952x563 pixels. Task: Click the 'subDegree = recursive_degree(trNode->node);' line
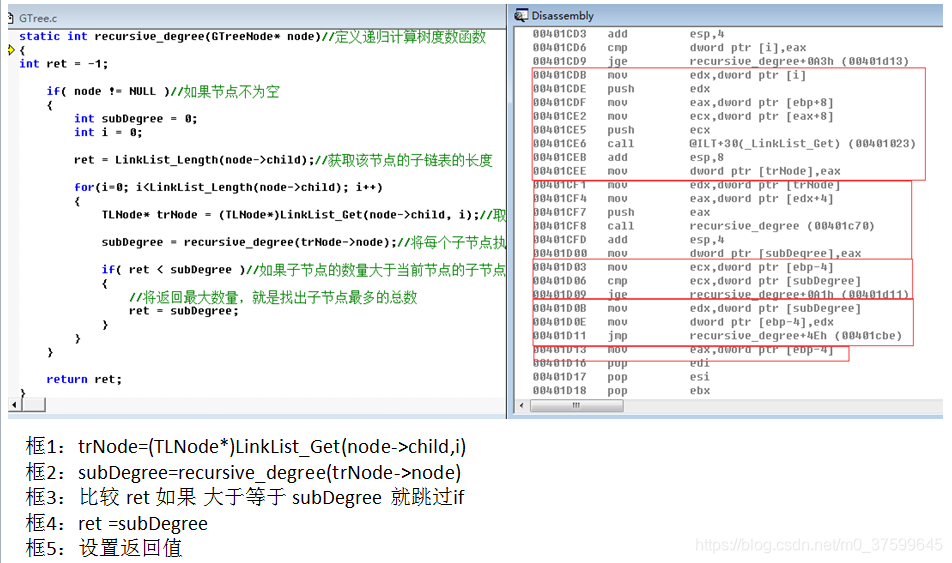[x=304, y=242]
